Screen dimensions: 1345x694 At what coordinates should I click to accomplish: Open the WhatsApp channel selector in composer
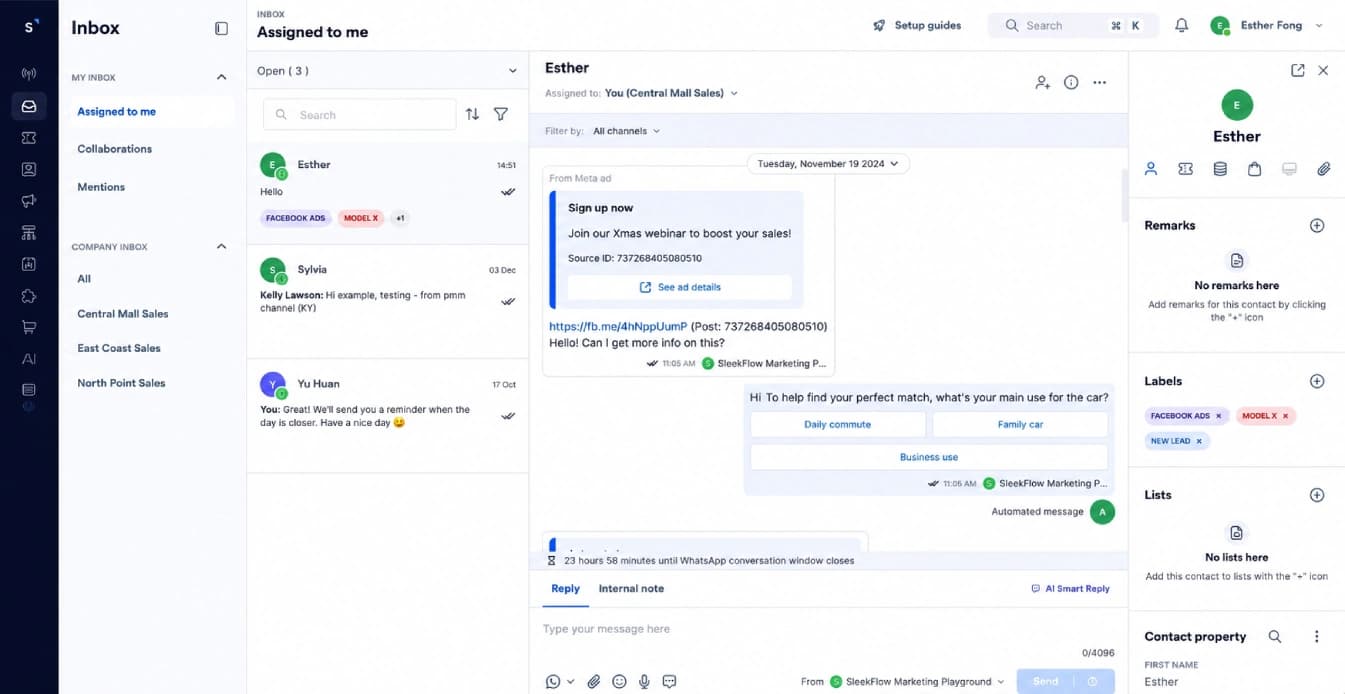(560, 681)
